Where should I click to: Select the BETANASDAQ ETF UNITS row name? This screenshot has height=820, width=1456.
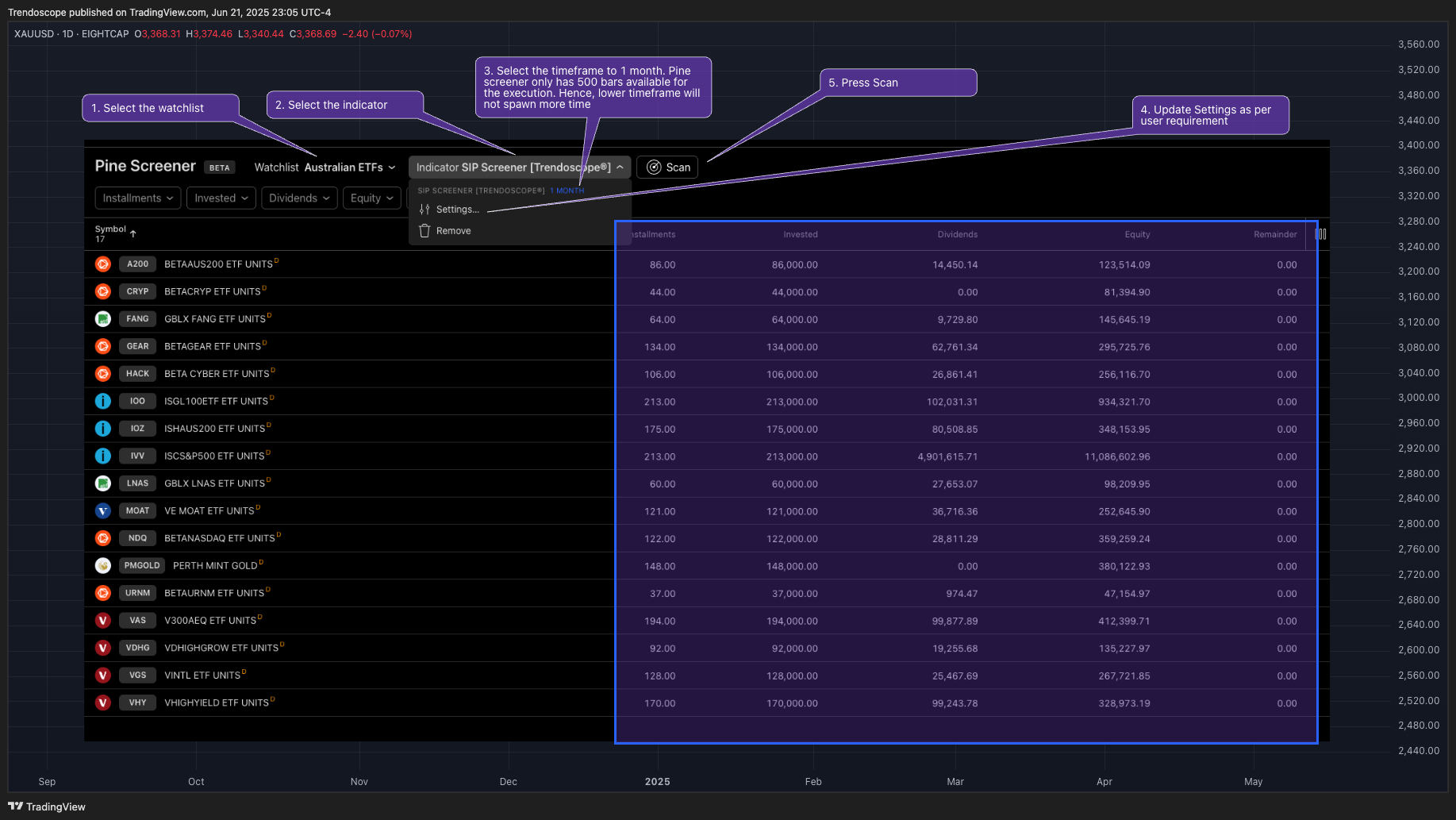(220, 538)
